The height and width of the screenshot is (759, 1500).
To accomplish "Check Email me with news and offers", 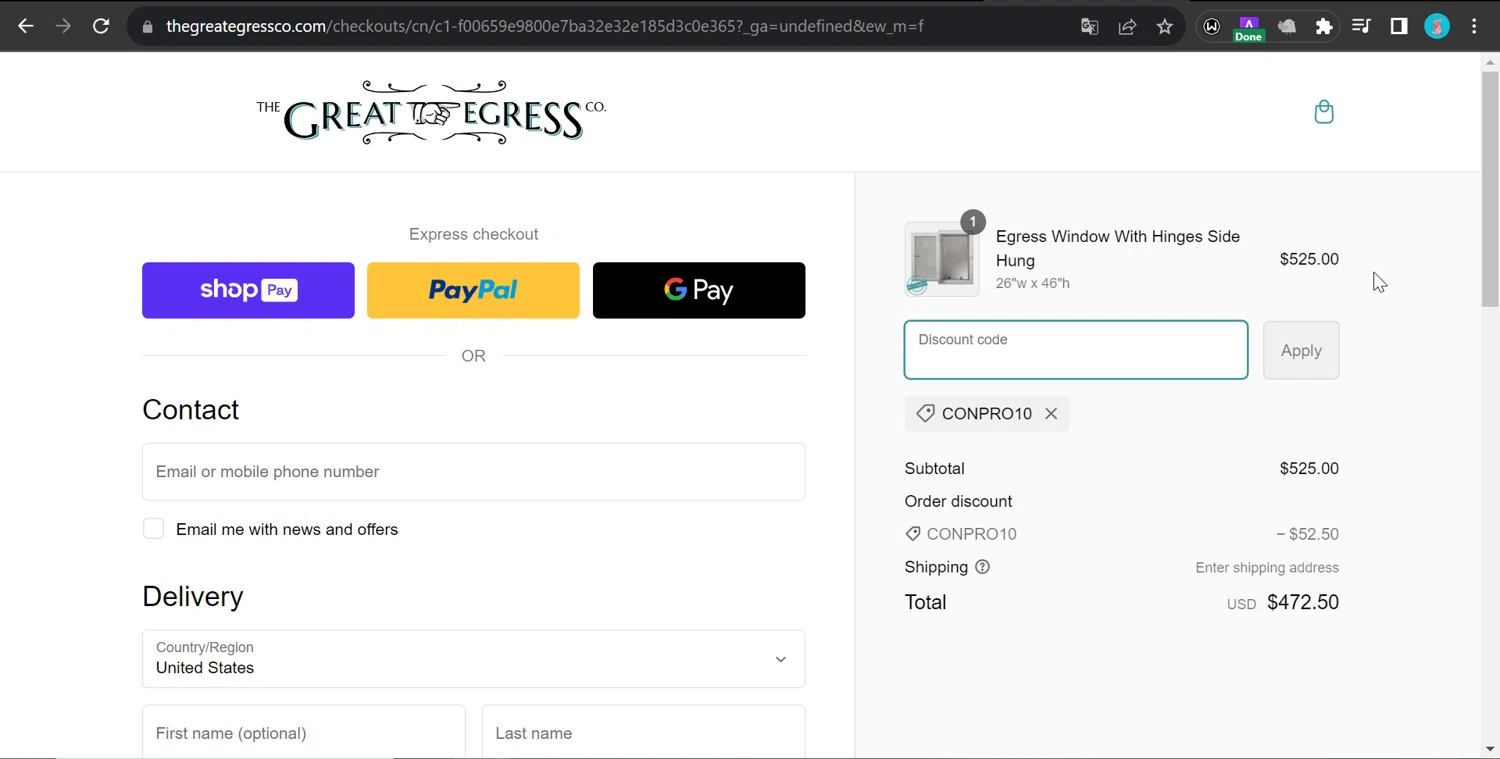I will tap(153, 529).
